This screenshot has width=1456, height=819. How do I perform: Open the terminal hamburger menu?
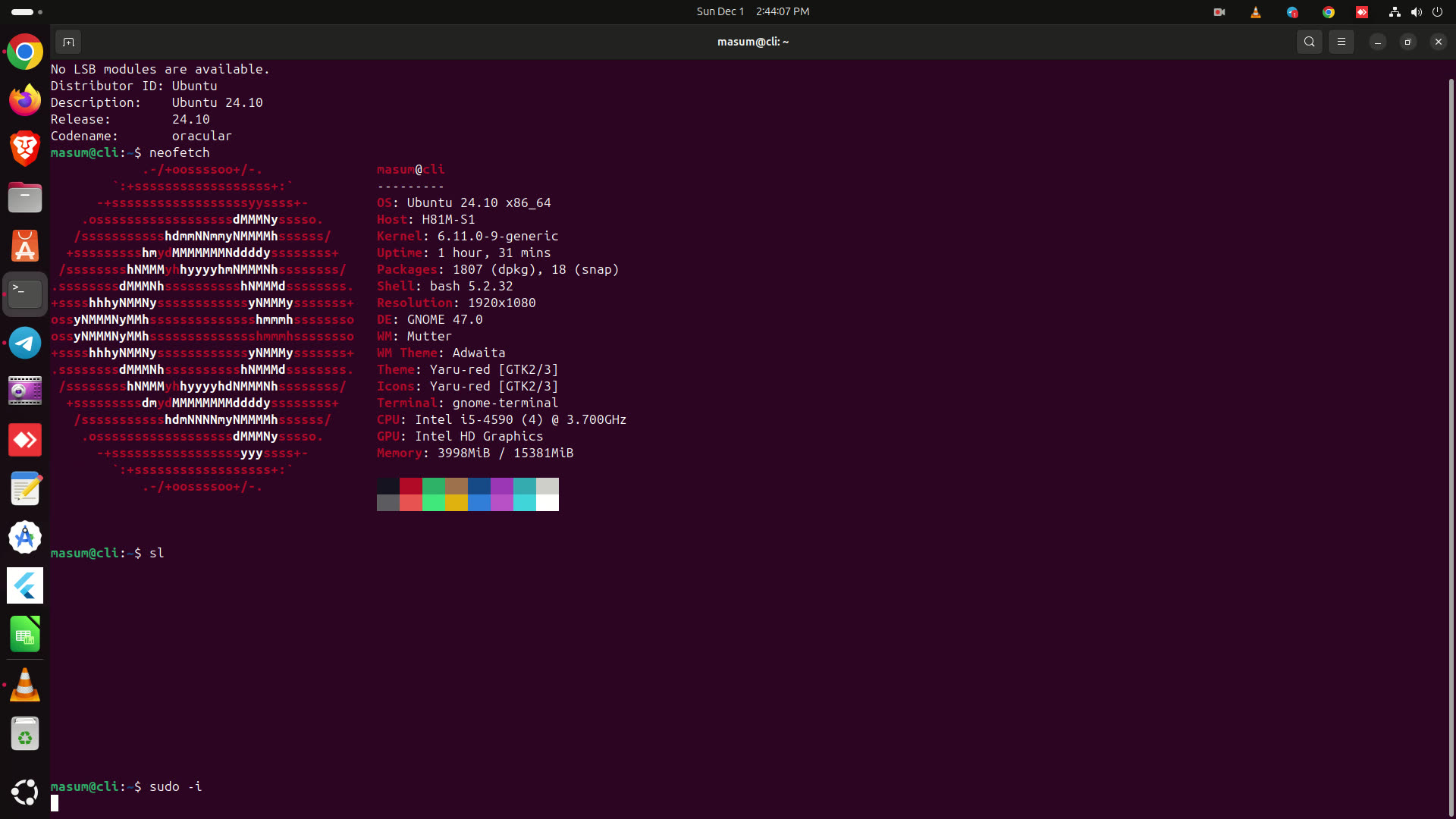tap(1341, 42)
